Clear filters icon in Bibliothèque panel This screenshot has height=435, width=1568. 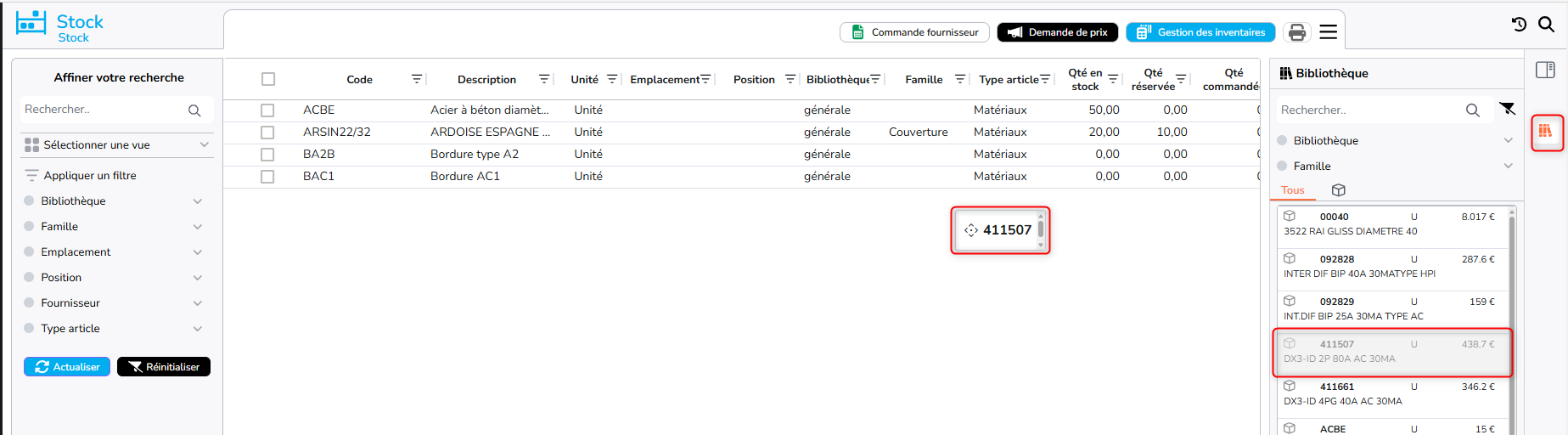[1507, 109]
